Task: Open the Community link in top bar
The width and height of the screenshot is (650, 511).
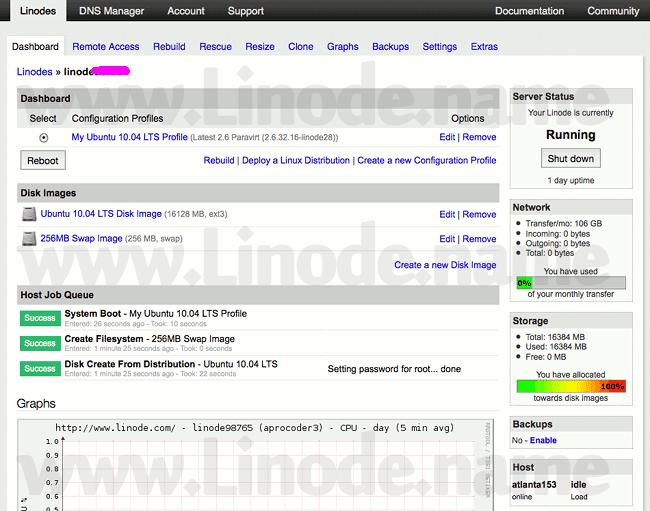Action: (613, 11)
